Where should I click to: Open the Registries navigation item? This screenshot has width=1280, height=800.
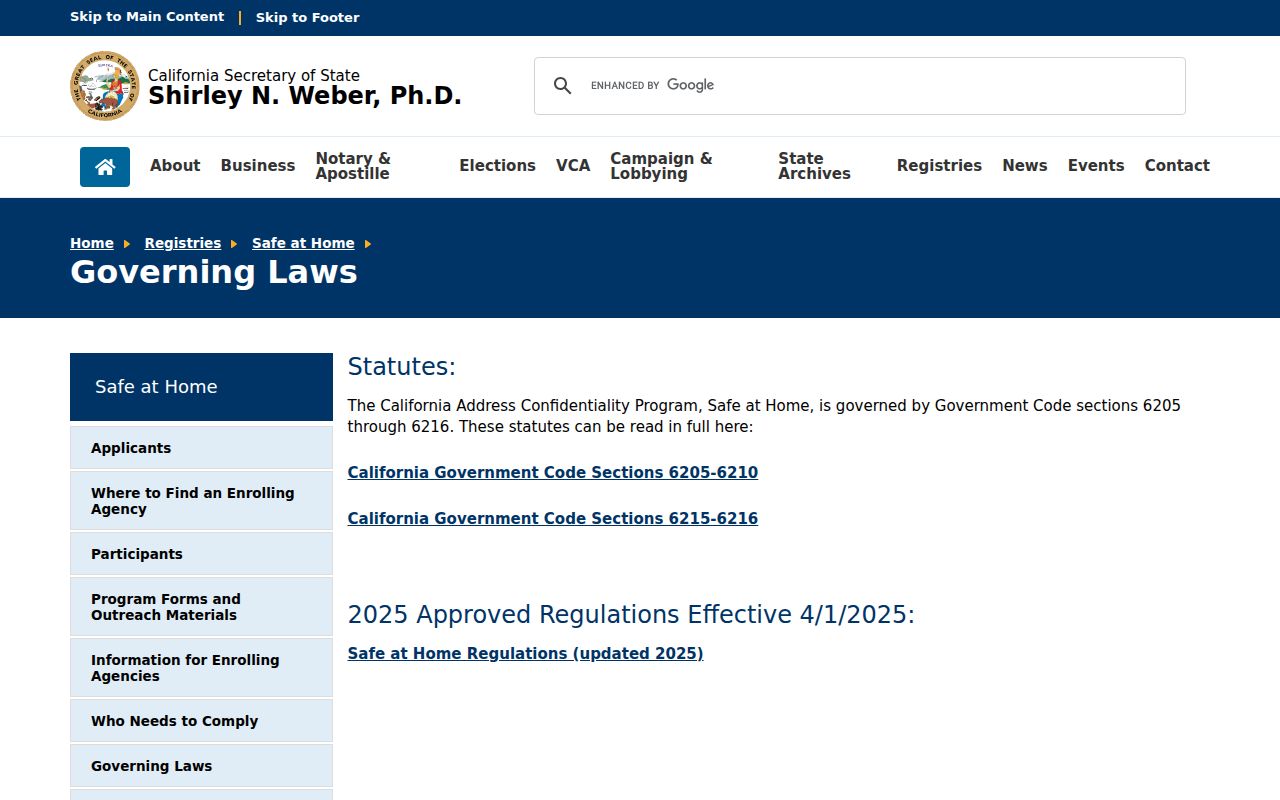click(939, 166)
